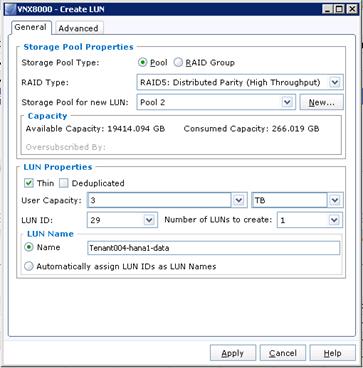Maximize the Create LUN dialog

[339, 9]
